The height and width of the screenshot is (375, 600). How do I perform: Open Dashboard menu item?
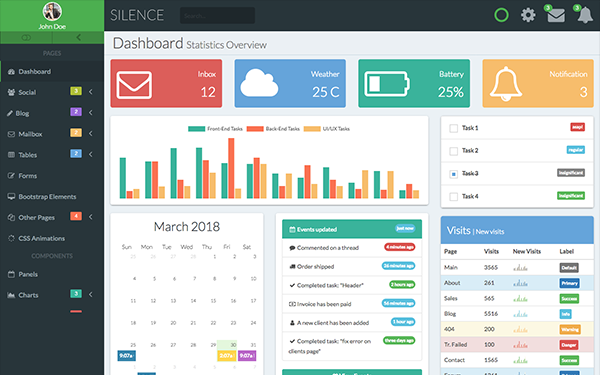click(x=52, y=72)
